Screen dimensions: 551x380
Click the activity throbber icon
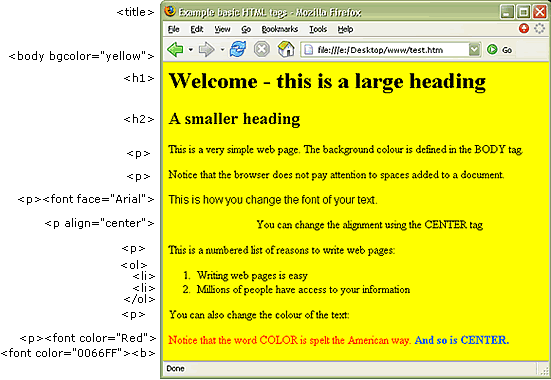[539, 28]
